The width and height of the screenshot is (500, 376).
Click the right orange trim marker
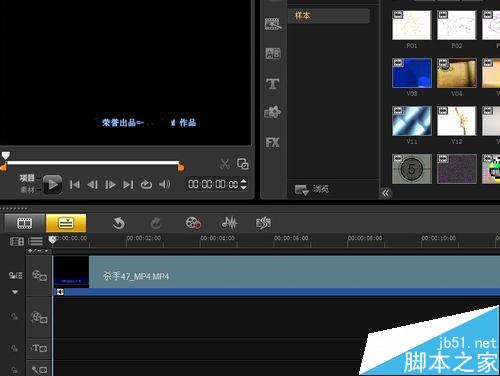pos(181,167)
